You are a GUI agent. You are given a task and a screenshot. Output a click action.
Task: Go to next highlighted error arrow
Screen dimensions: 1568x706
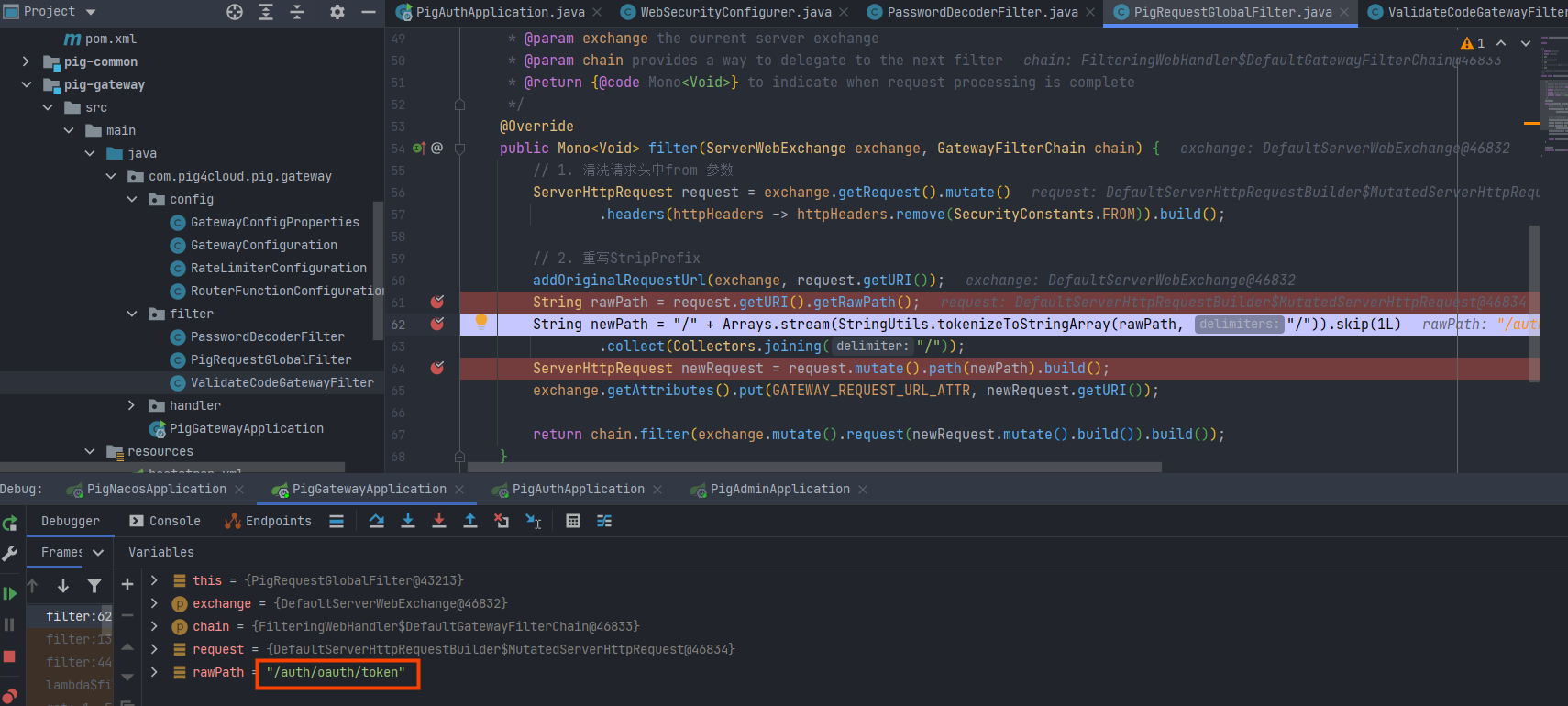(x=1526, y=43)
